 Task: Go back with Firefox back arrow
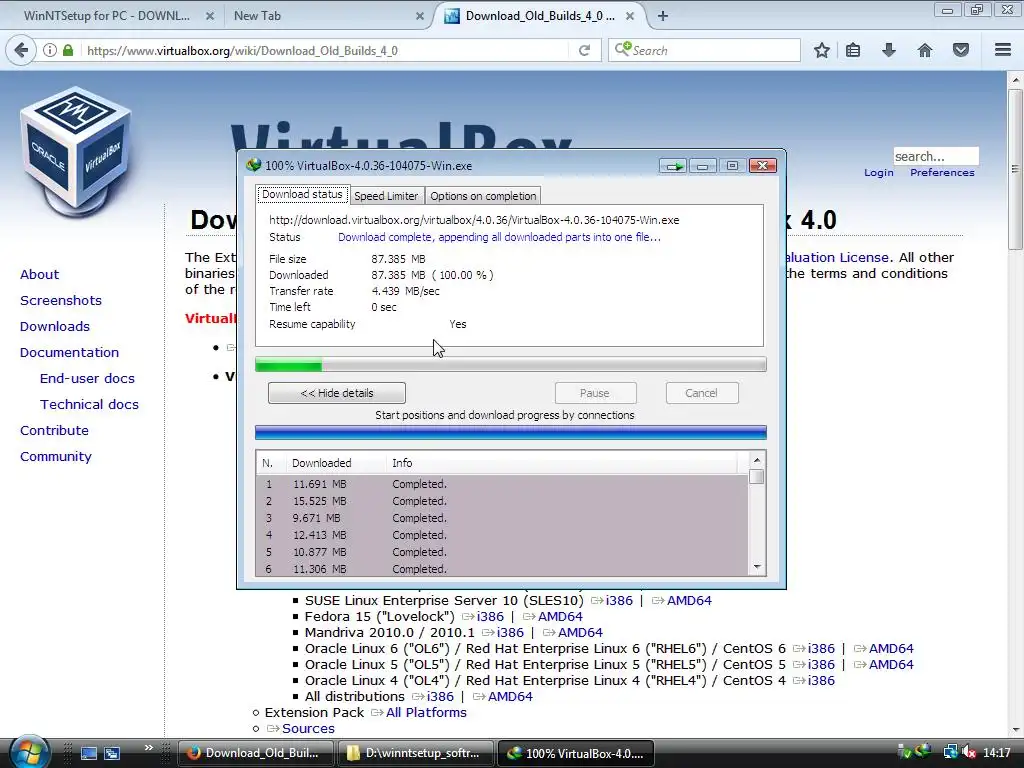click(x=21, y=50)
